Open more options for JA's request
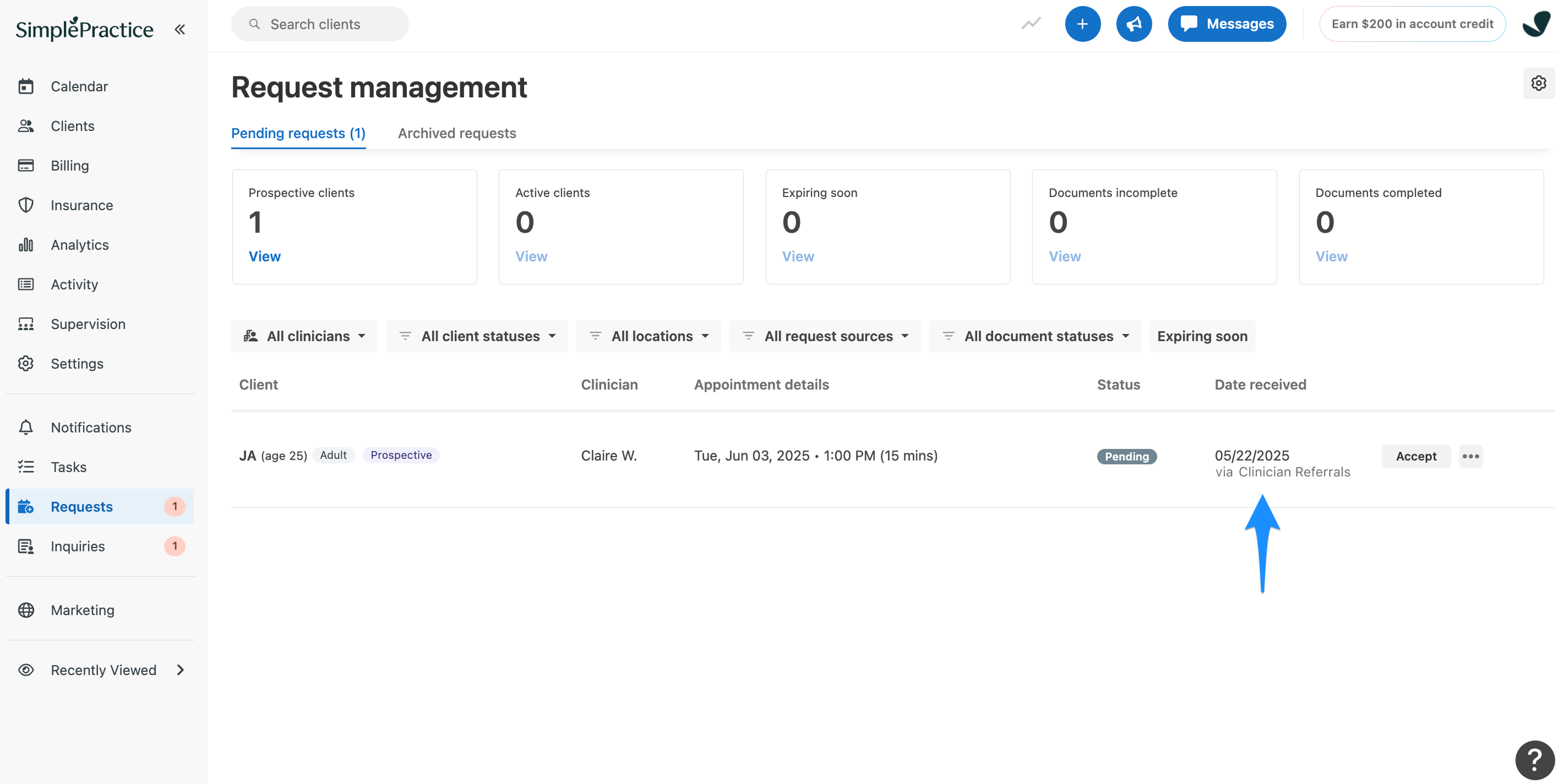Screen dimensions: 1559x784 (x=1470, y=456)
